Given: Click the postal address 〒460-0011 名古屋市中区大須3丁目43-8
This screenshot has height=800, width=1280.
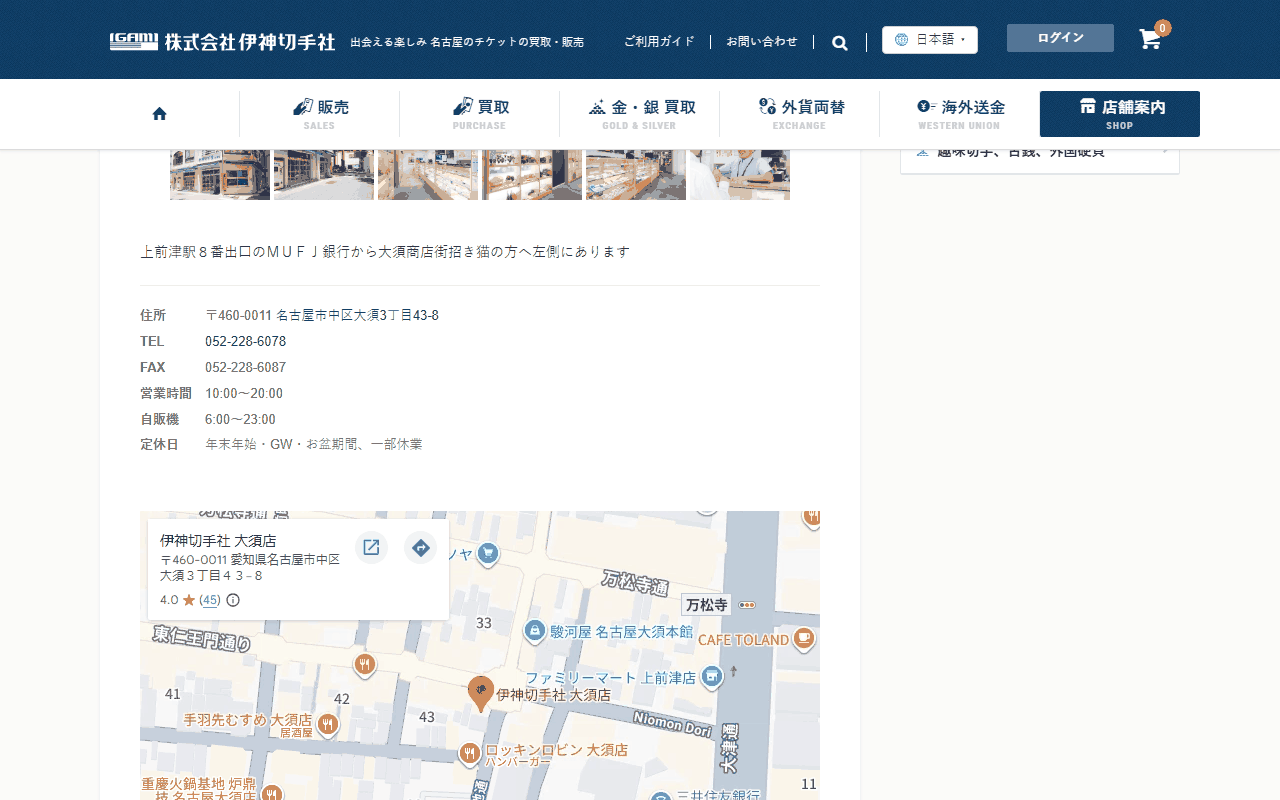Looking at the screenshot, I should click(322, 315).
